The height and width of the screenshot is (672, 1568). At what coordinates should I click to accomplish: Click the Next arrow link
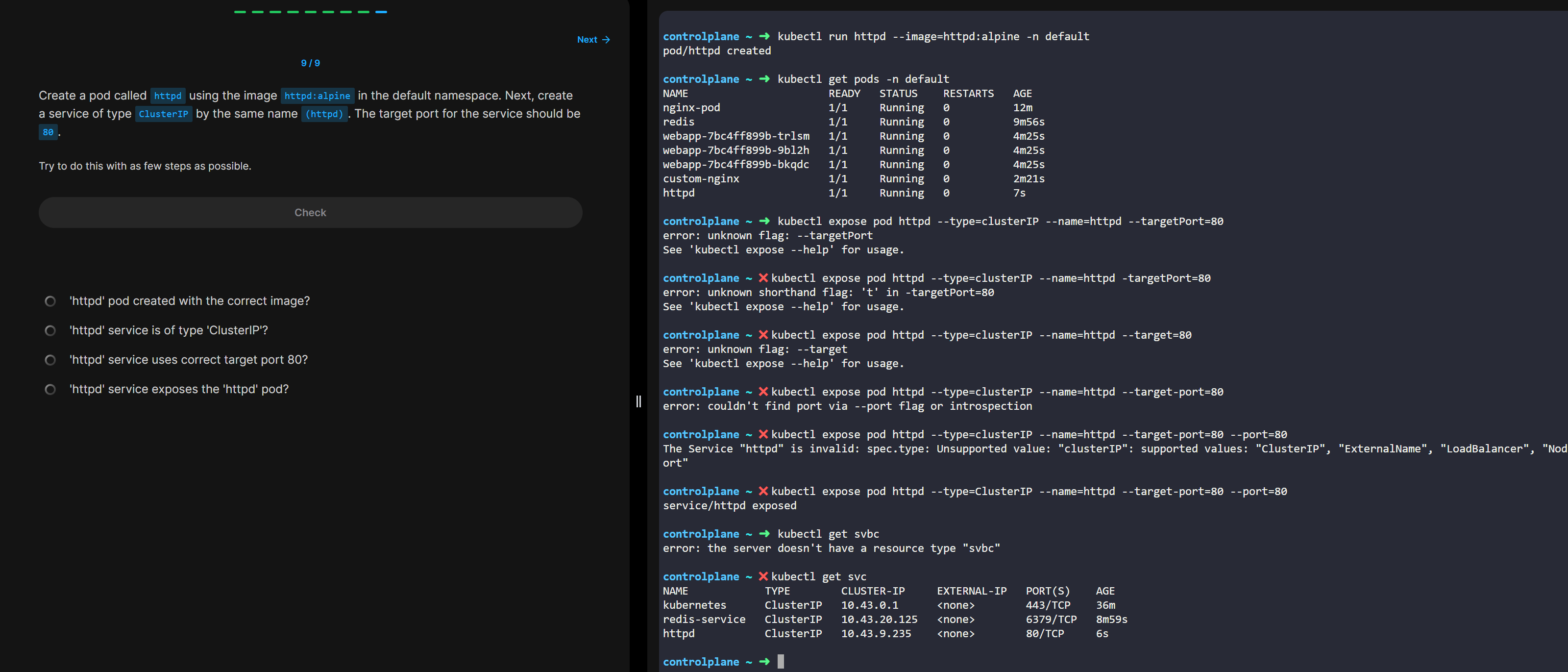coord(593,40)
